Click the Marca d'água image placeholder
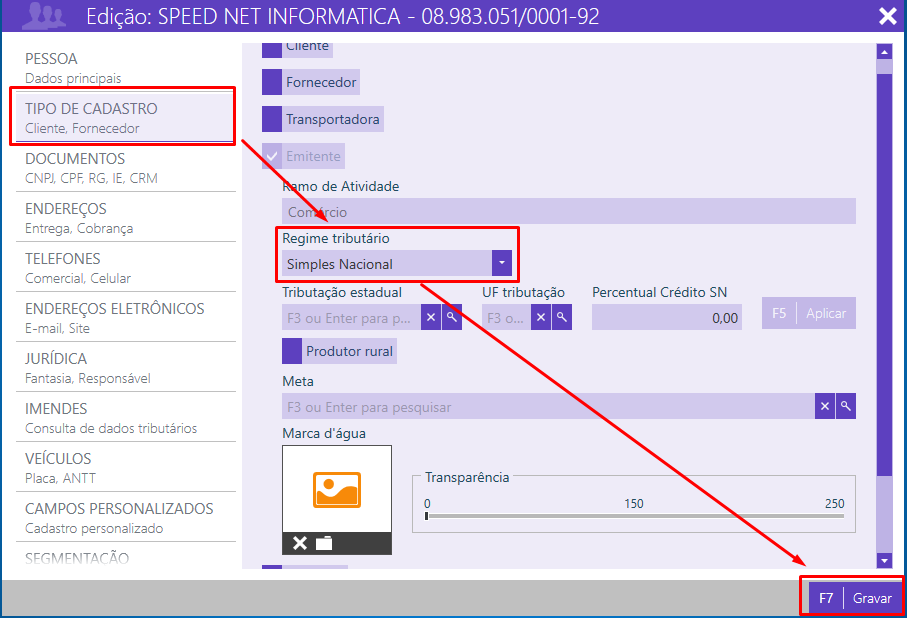 click(337, 489)
